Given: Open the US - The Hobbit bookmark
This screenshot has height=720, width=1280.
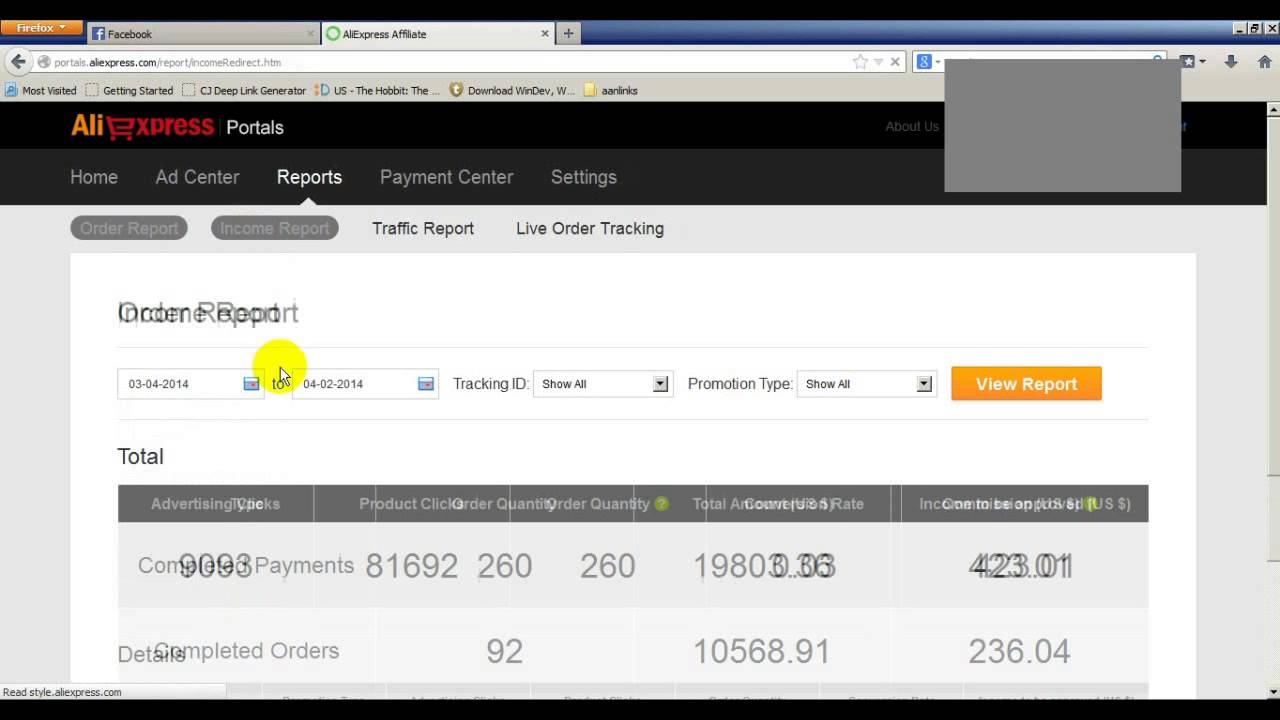Looking at the screenshot, I should pos(377,90).
